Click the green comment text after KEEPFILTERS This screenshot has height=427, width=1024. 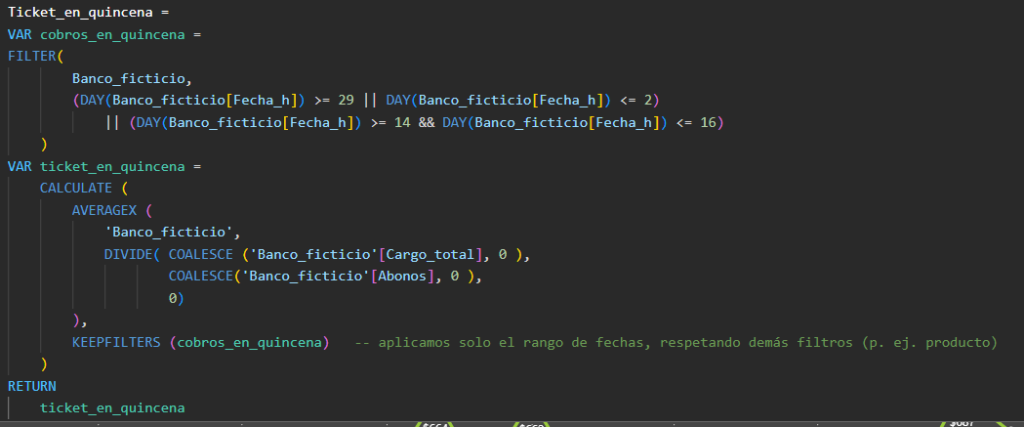(x=676, y=342)
